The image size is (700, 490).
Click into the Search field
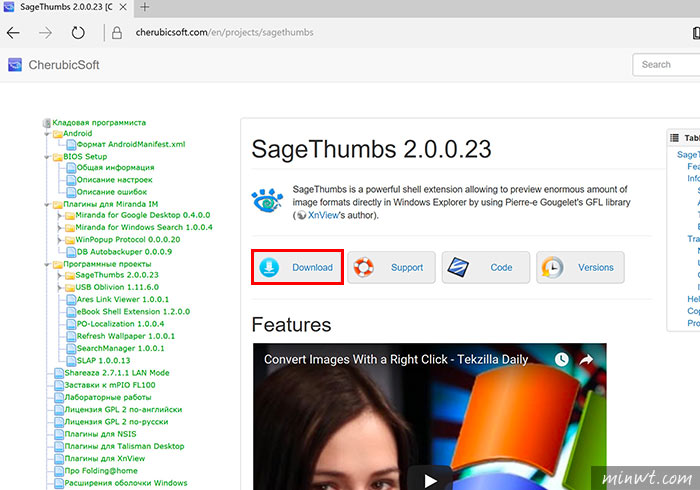[x=666, y=65]
